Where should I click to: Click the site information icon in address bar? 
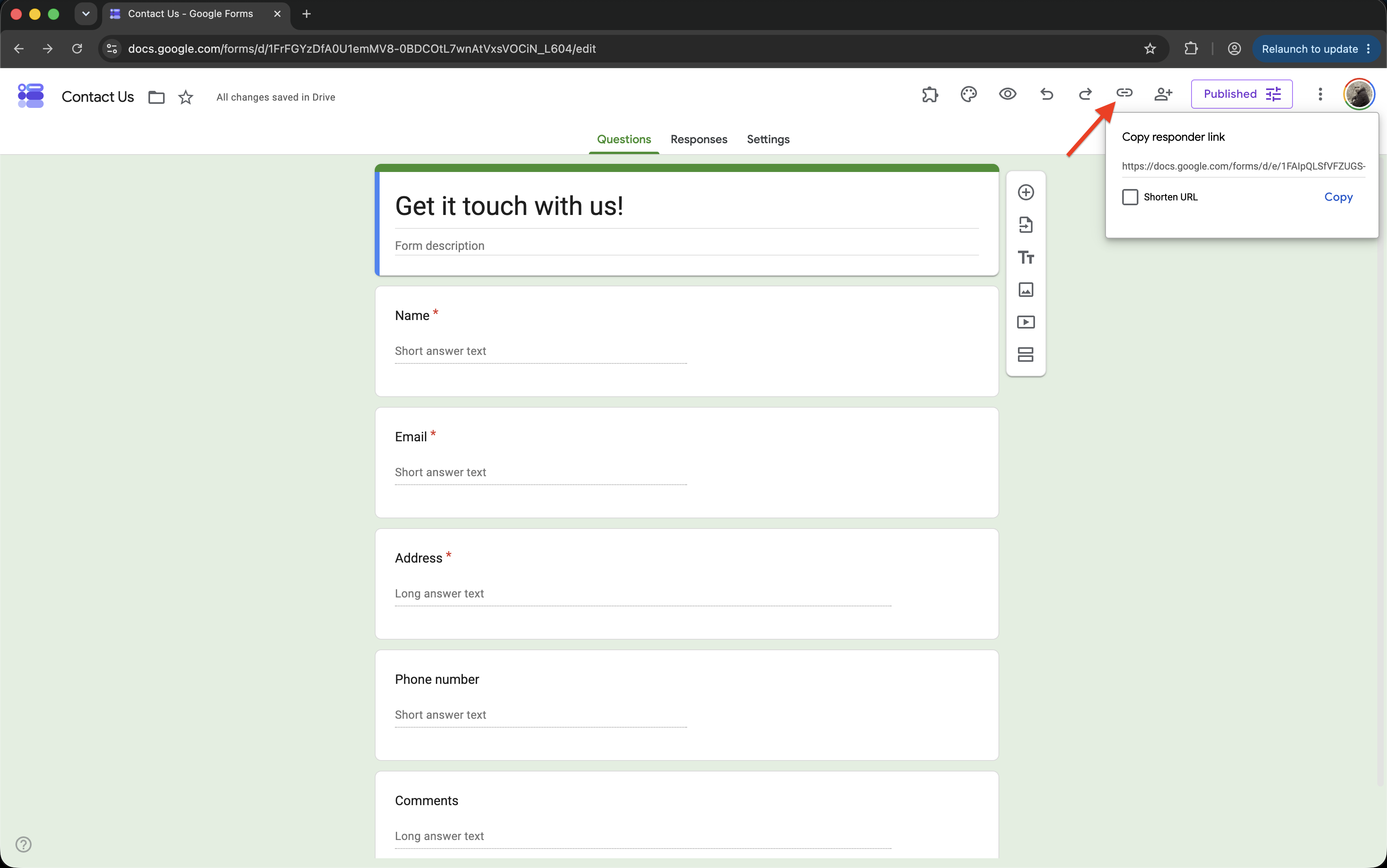(x=112, y=49)
